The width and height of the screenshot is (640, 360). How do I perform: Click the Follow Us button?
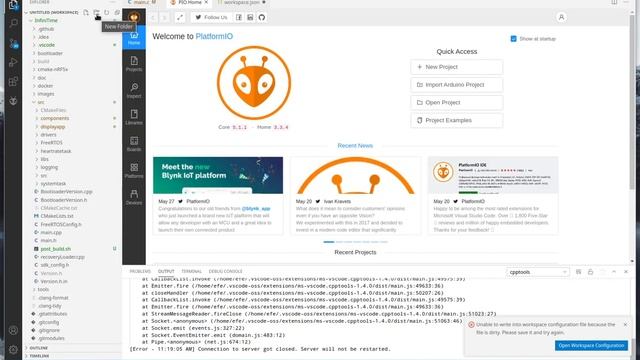tap(211, 18)
